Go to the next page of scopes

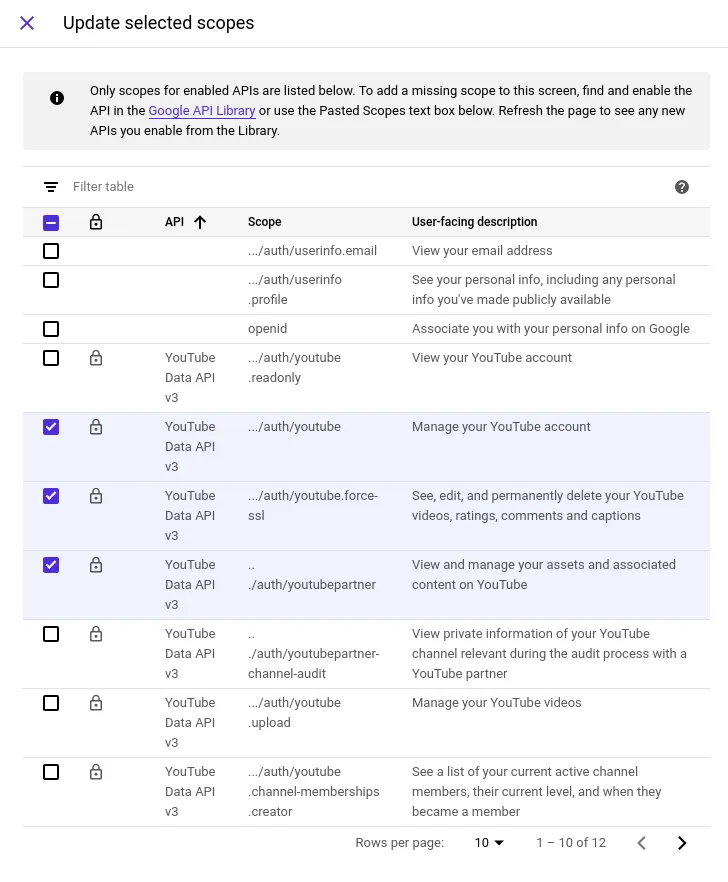pos(682,843)
